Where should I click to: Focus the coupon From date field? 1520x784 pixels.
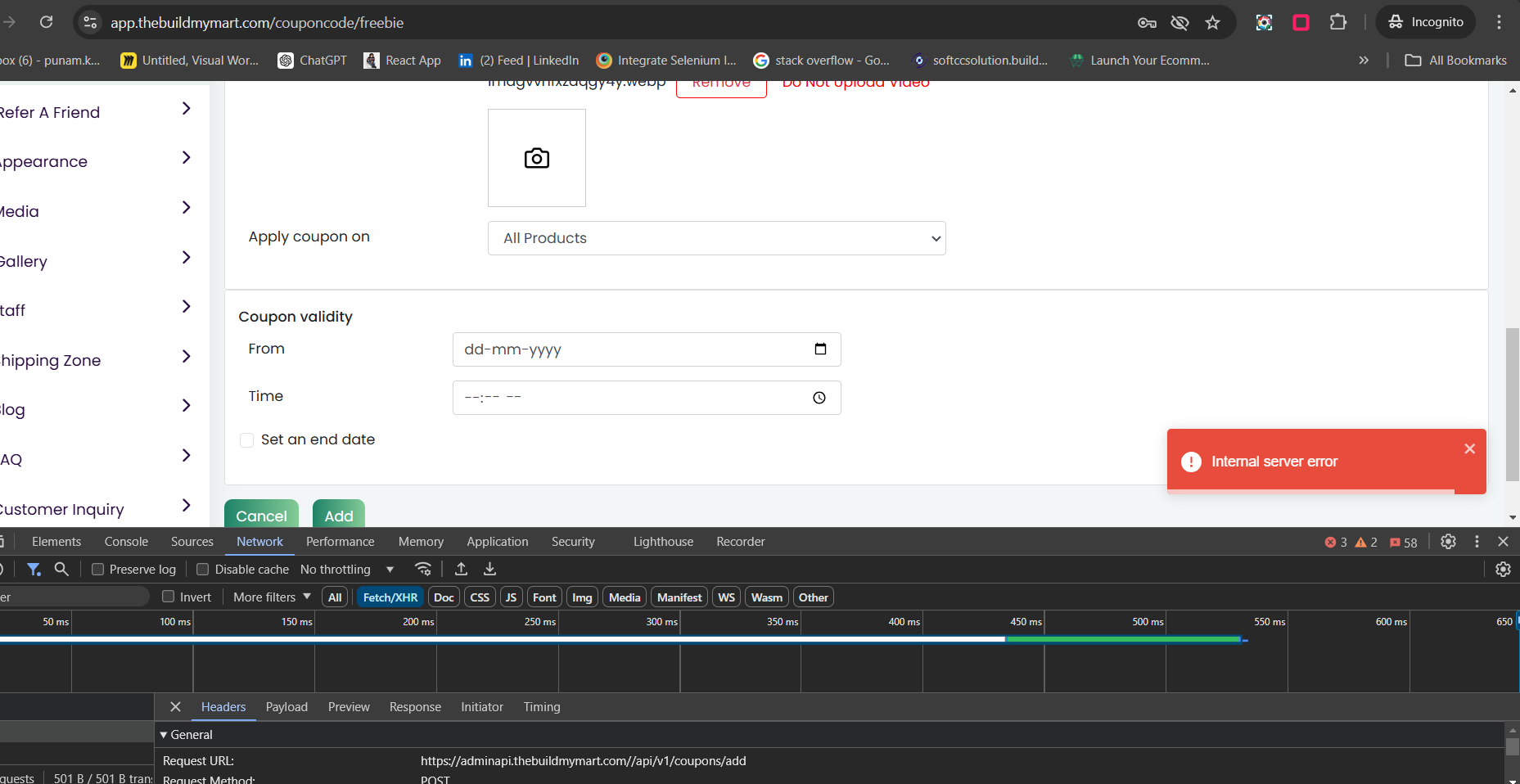647,349
